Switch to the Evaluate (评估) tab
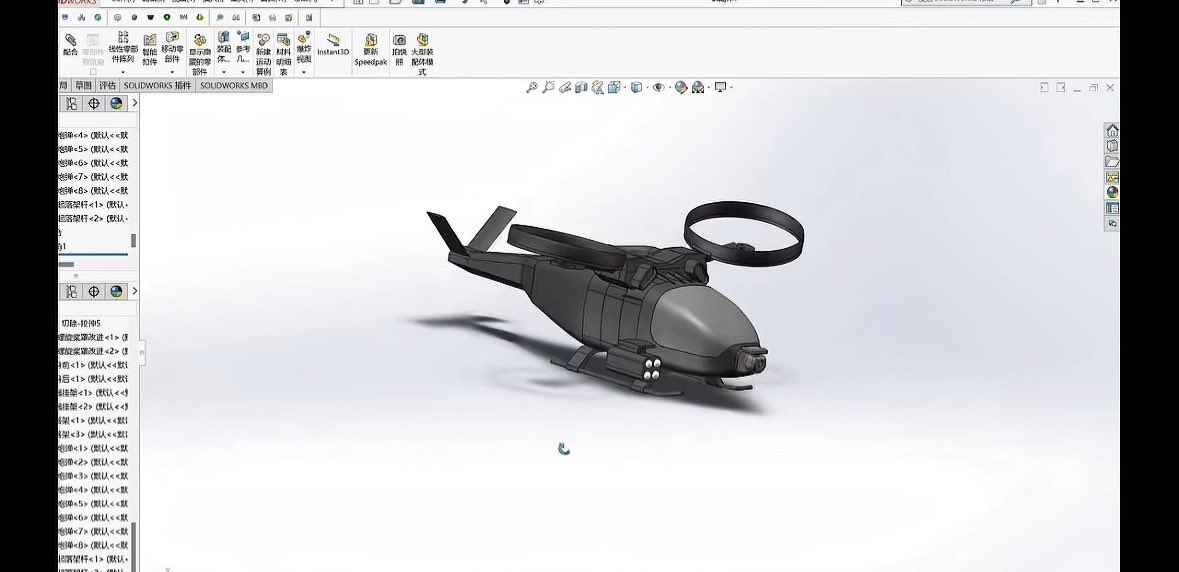1179x572 pixels. [108, 86]
